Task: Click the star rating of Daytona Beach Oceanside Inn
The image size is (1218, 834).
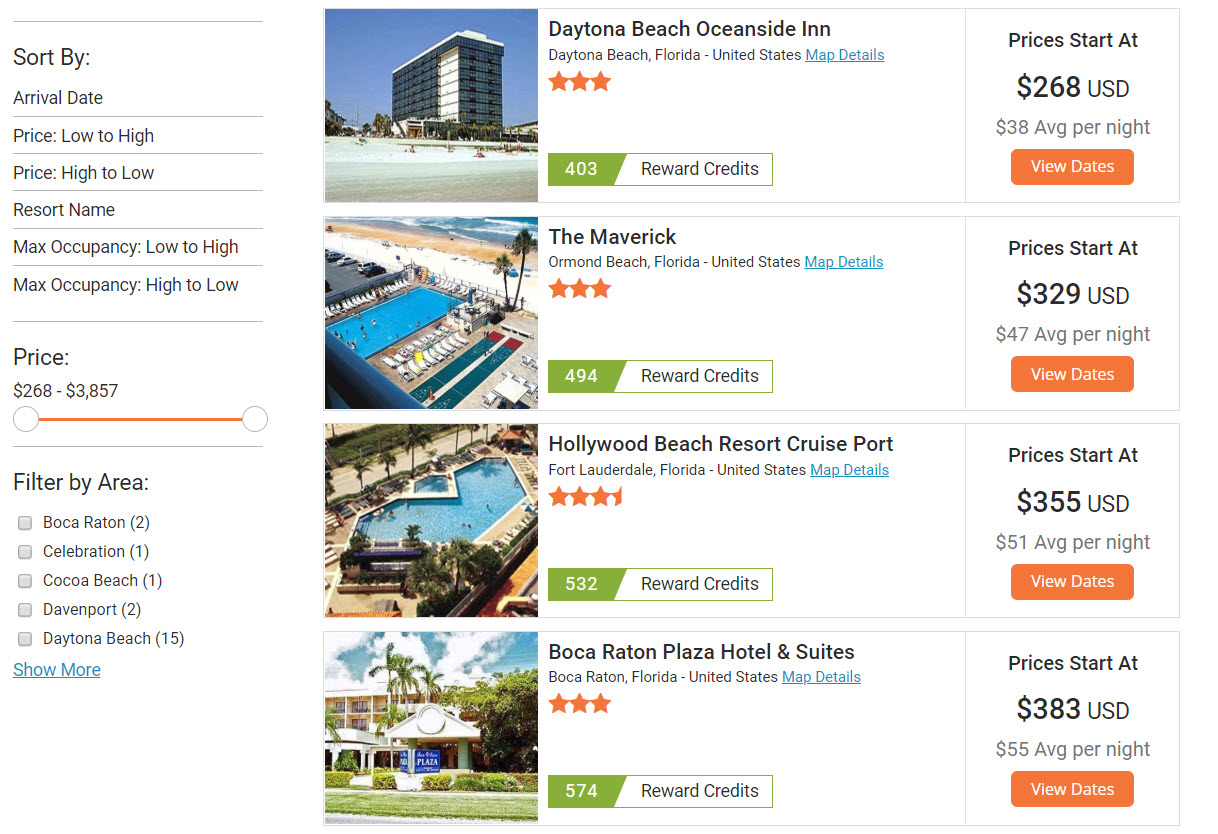Action: (579, 81)
